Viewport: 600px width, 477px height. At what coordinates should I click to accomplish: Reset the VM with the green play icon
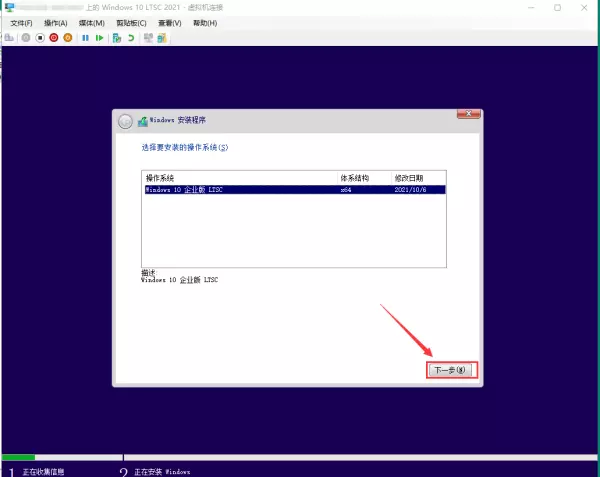click(x=99, y=38)
